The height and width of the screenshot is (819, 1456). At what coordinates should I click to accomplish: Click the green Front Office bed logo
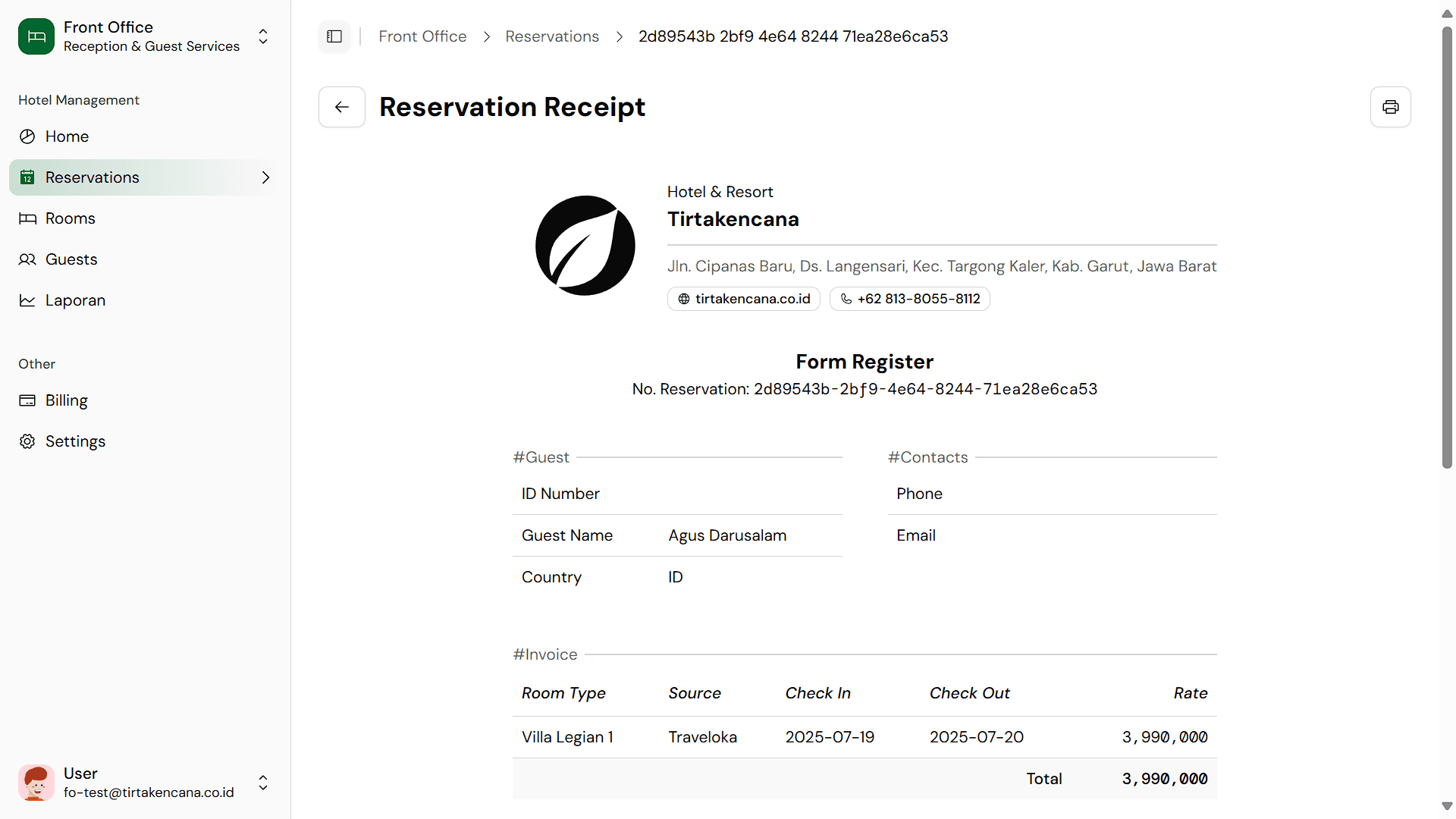[x=36, y=36]
